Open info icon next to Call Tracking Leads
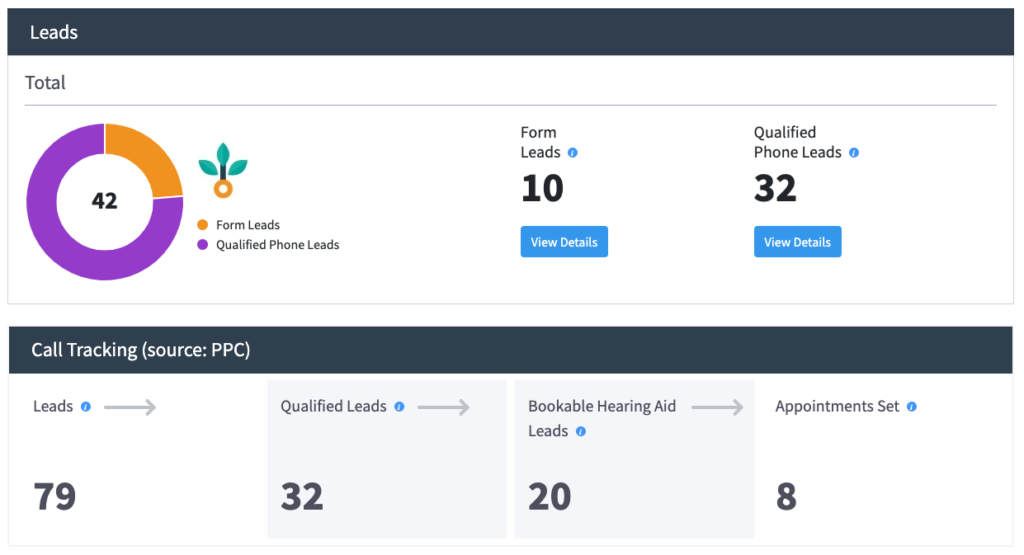 coord(86,407)
